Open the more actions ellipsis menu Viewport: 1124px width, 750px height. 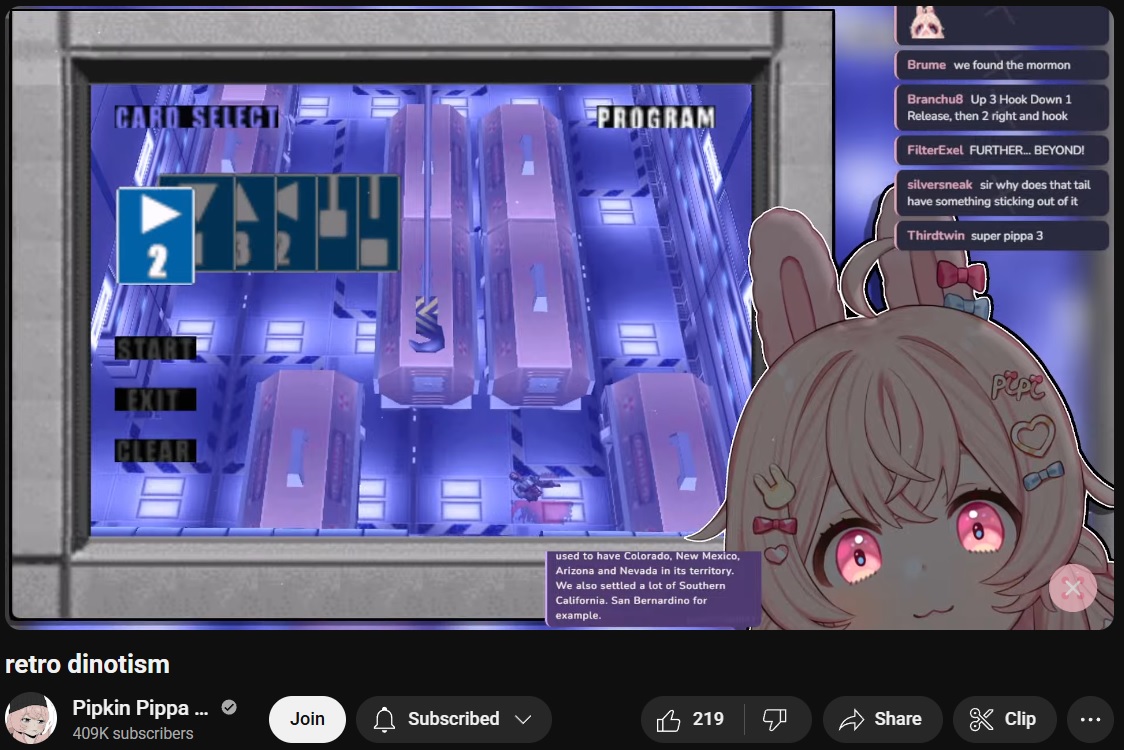click(1090, 719)
